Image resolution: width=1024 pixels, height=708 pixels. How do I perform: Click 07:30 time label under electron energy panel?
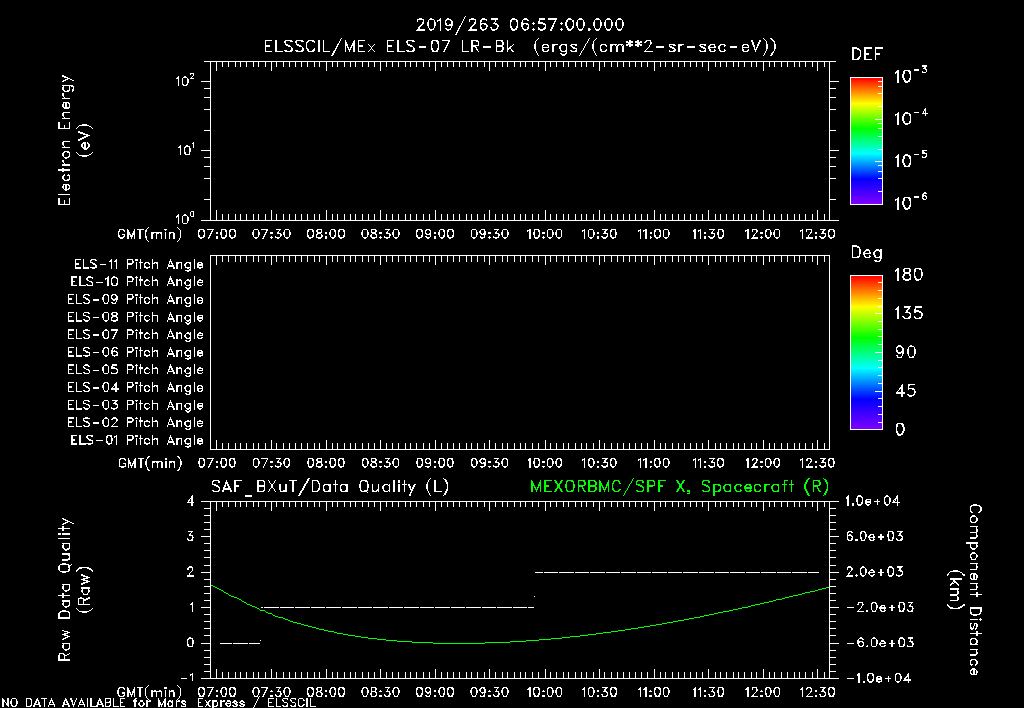click(272, 234)
